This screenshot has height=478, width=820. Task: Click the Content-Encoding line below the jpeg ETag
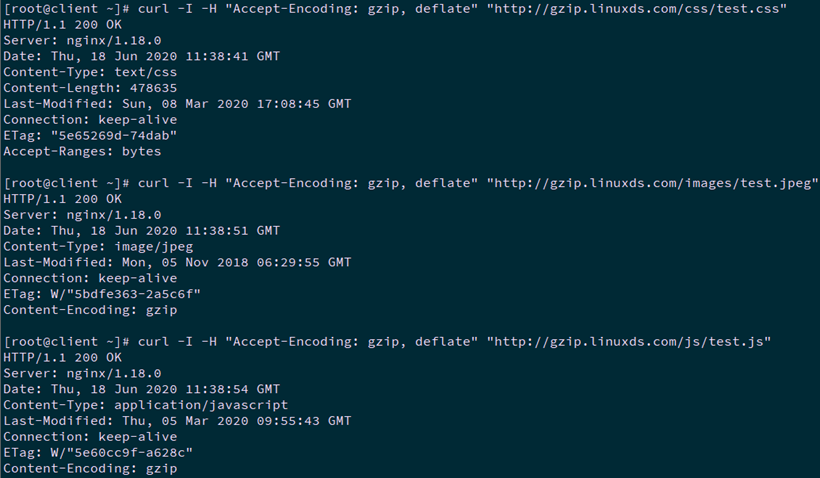pos(90,310)
